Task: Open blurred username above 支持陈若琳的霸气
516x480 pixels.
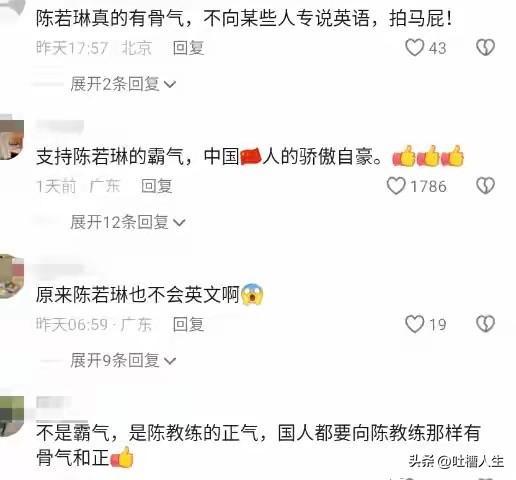Action: [59, 127]
